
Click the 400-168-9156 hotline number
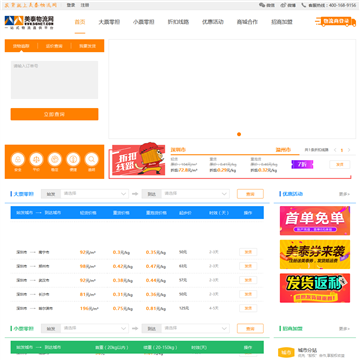342,5
